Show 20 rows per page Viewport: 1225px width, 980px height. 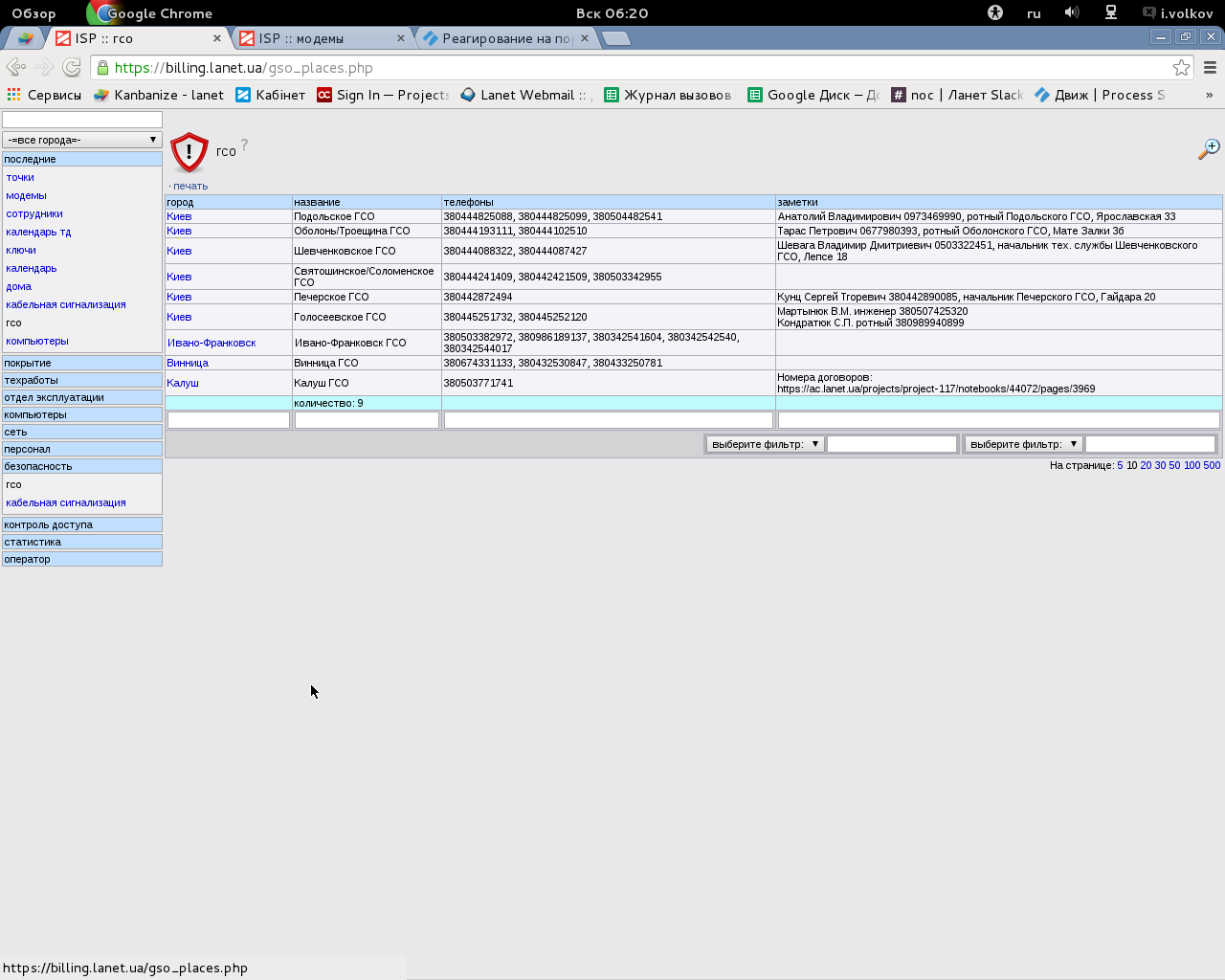(x=1146, y=465)
